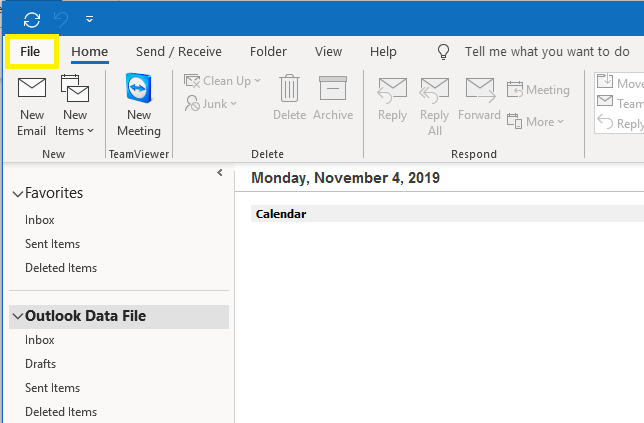Viewport: 644px width, 423px height.
Task: Switch to the Home tab
Action: pos(90,52)
